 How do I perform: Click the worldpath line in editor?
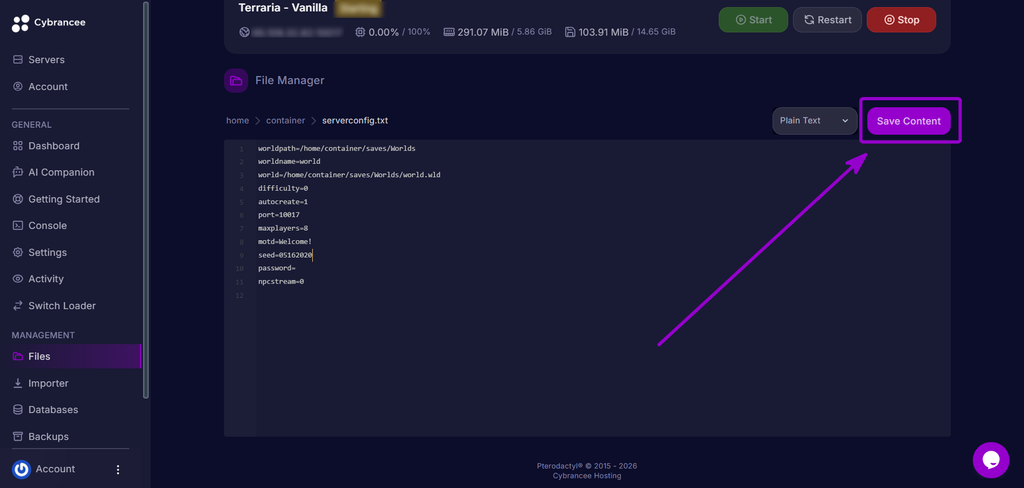337,148
